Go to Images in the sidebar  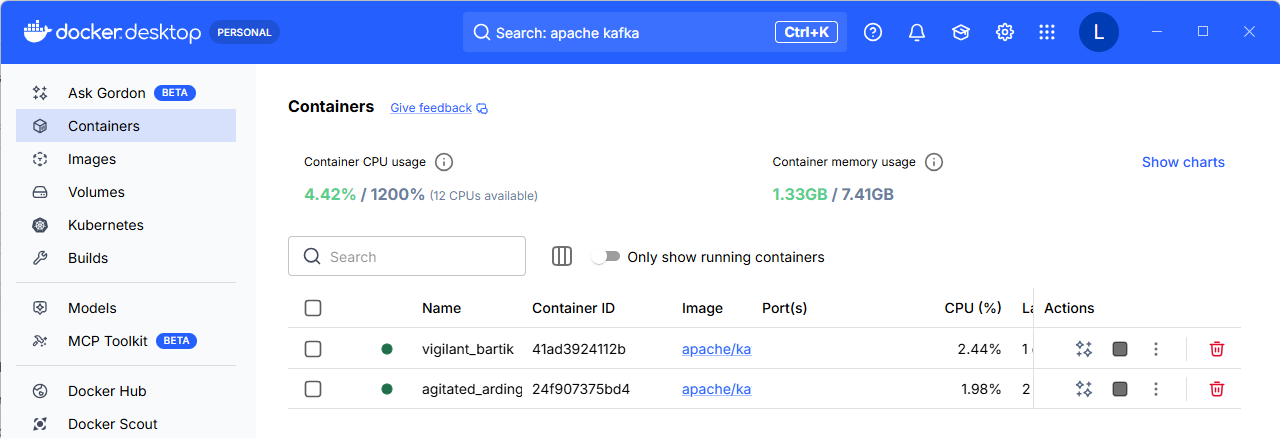coord(92,159)
